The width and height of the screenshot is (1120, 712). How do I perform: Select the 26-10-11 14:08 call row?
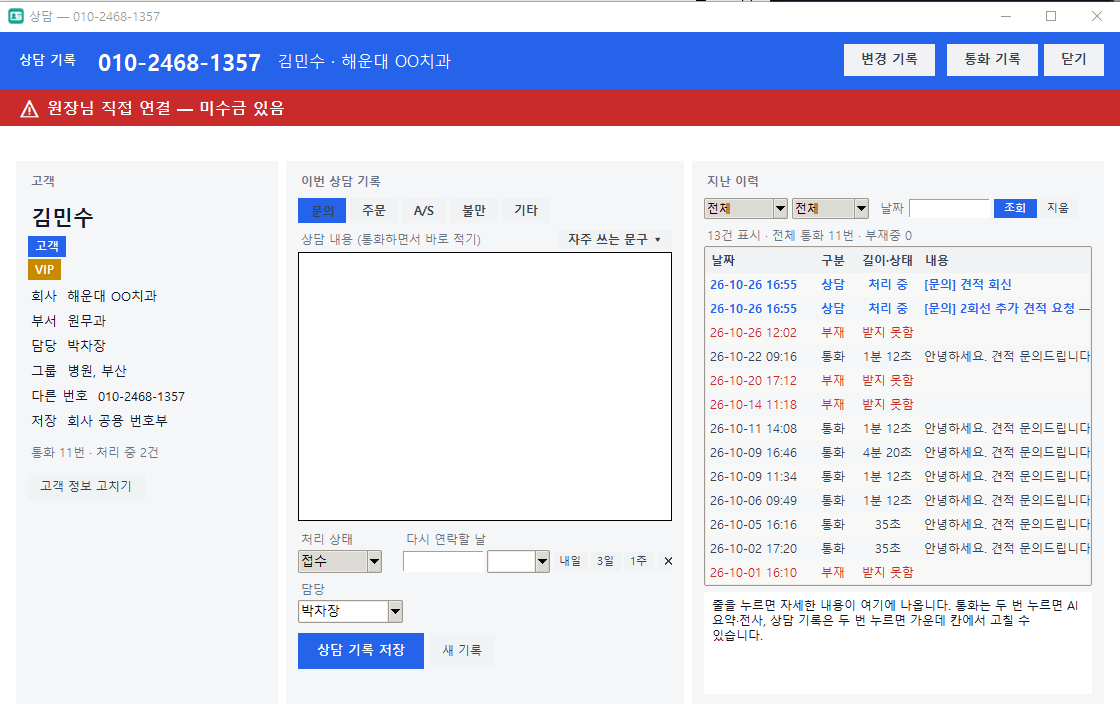coord(898,429)
